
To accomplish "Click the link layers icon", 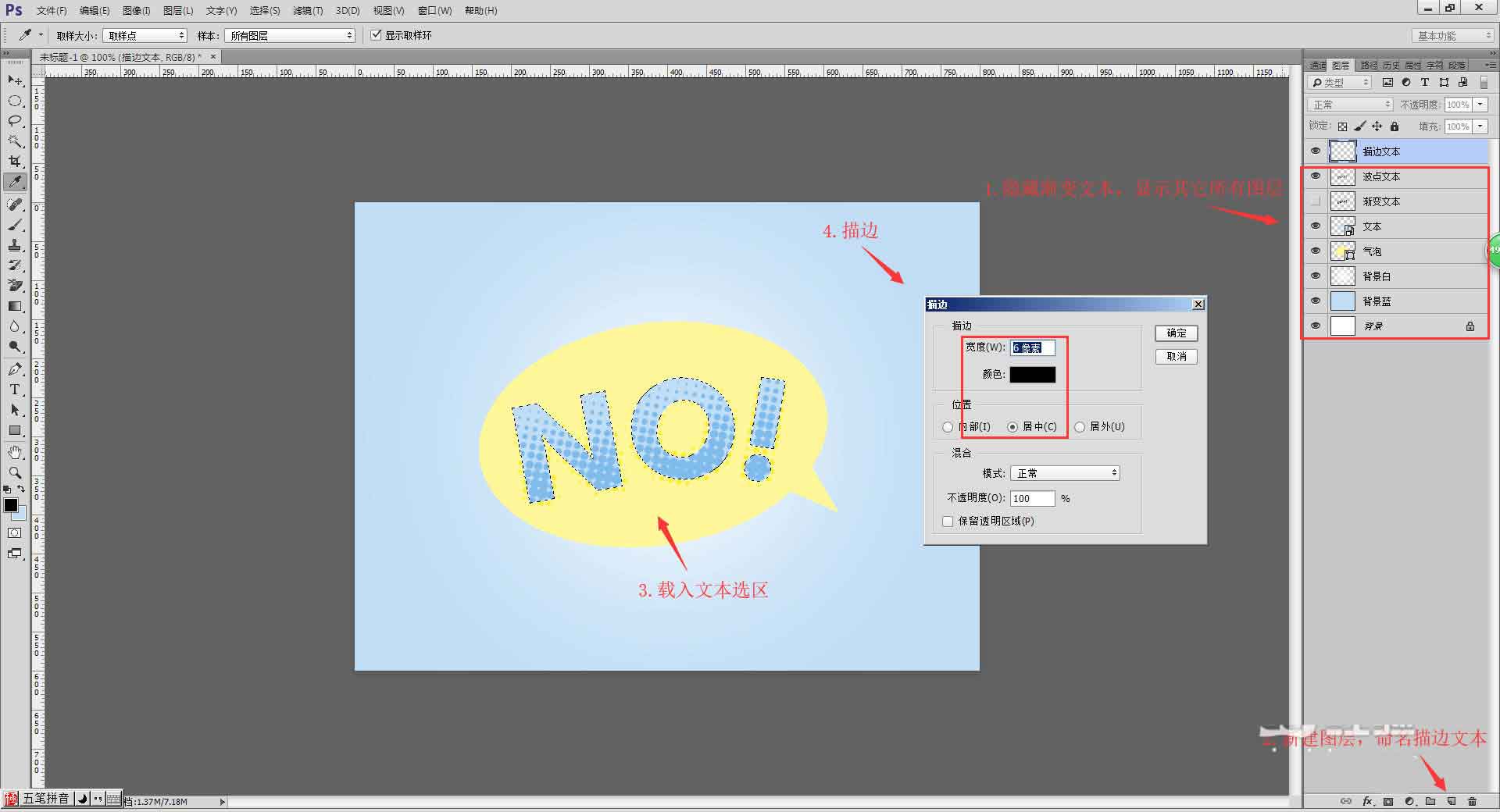I will click(x=1346, y=801).
